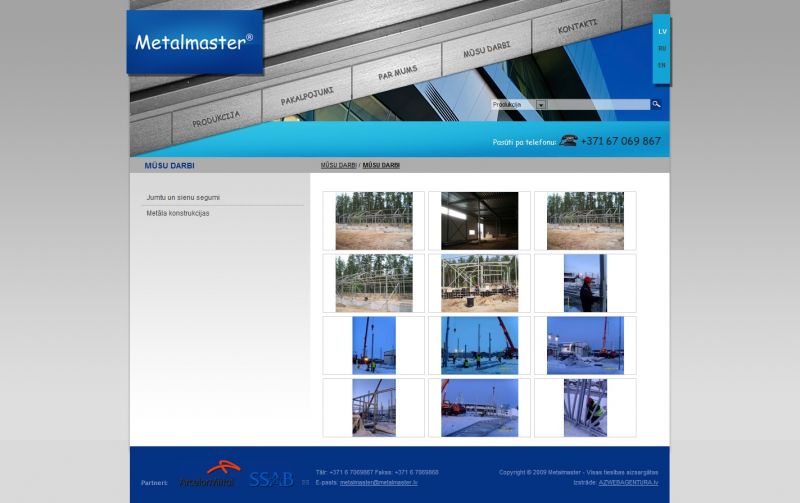Open the worker in yellow vest on frame thumbnail
This screenshot has width=800, height=503.
tap(585, 408)
